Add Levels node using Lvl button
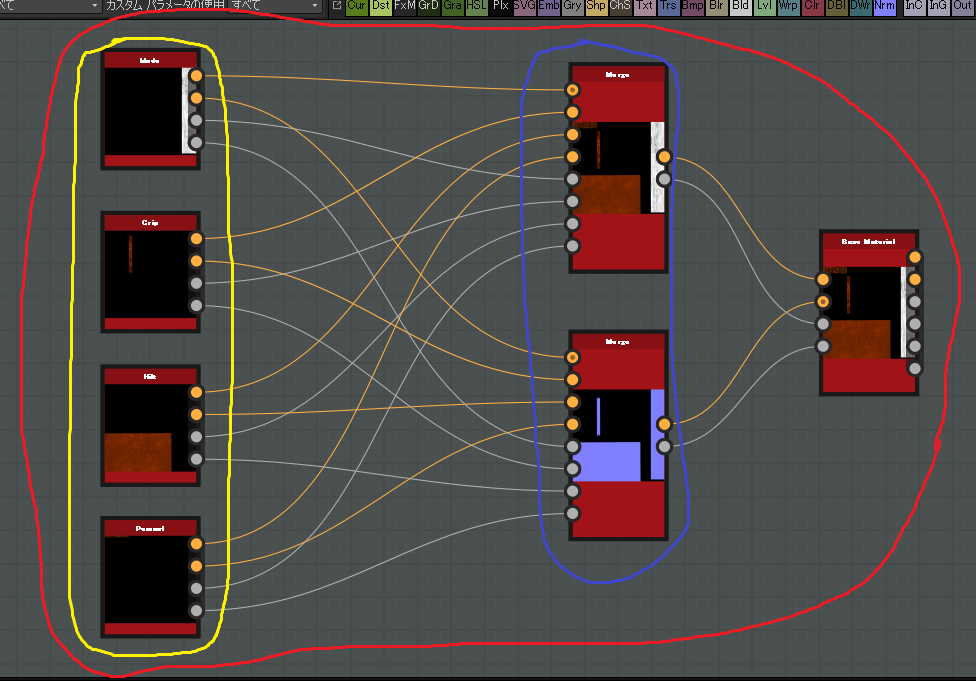Image resolution: width=976 pixels, height=681 pixels. pyautogui.click(x=764, y=6)
